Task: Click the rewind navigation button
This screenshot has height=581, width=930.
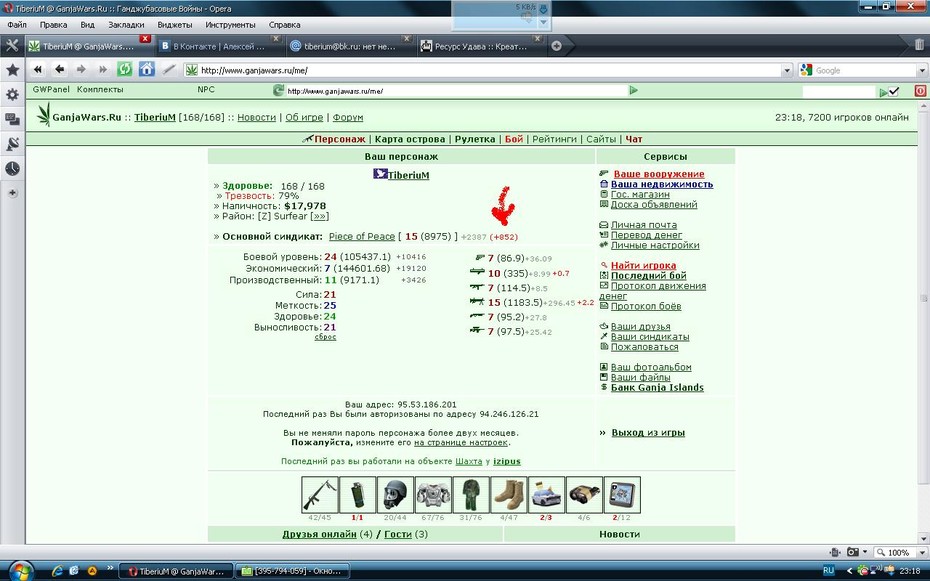Action: (38, 69)
